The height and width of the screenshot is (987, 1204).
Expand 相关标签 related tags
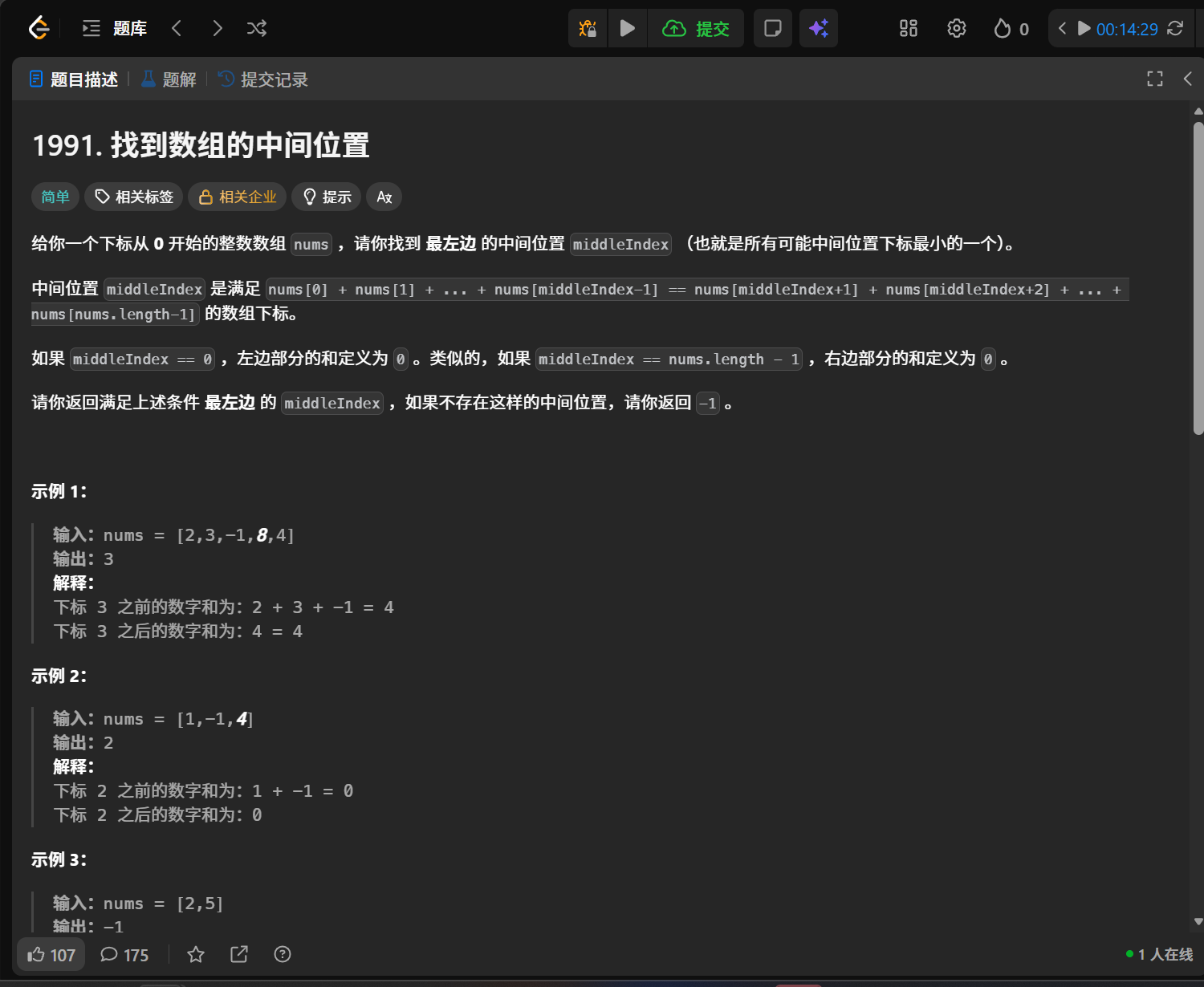(134, 197)
